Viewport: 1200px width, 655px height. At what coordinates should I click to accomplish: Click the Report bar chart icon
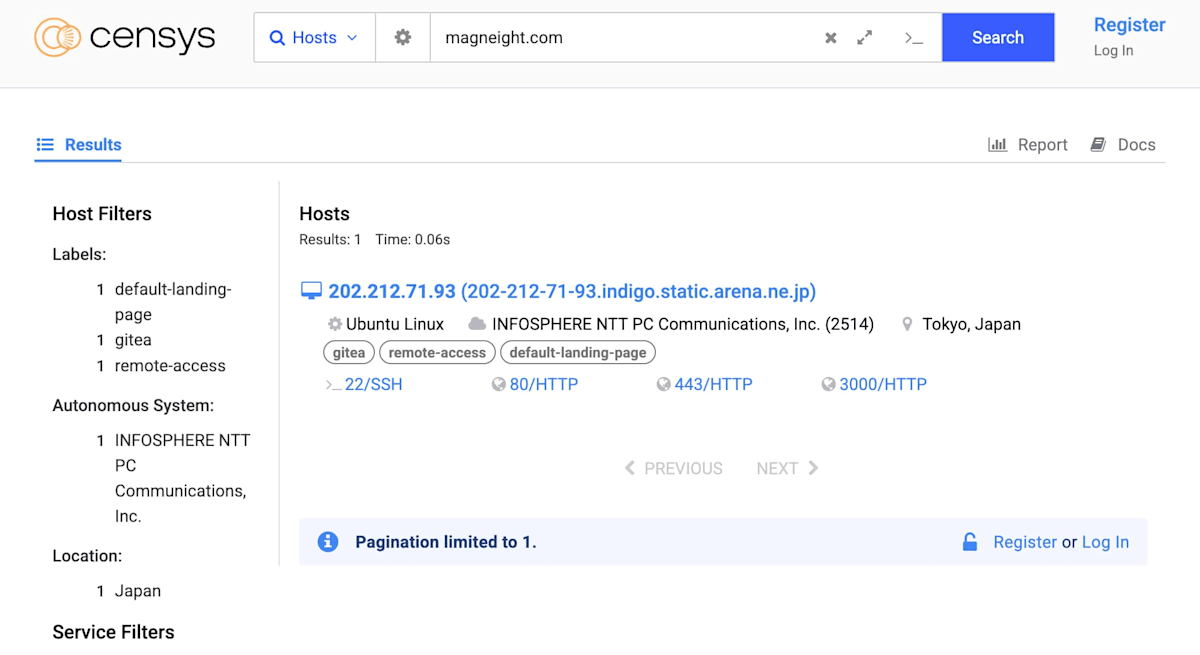point(997,145)
